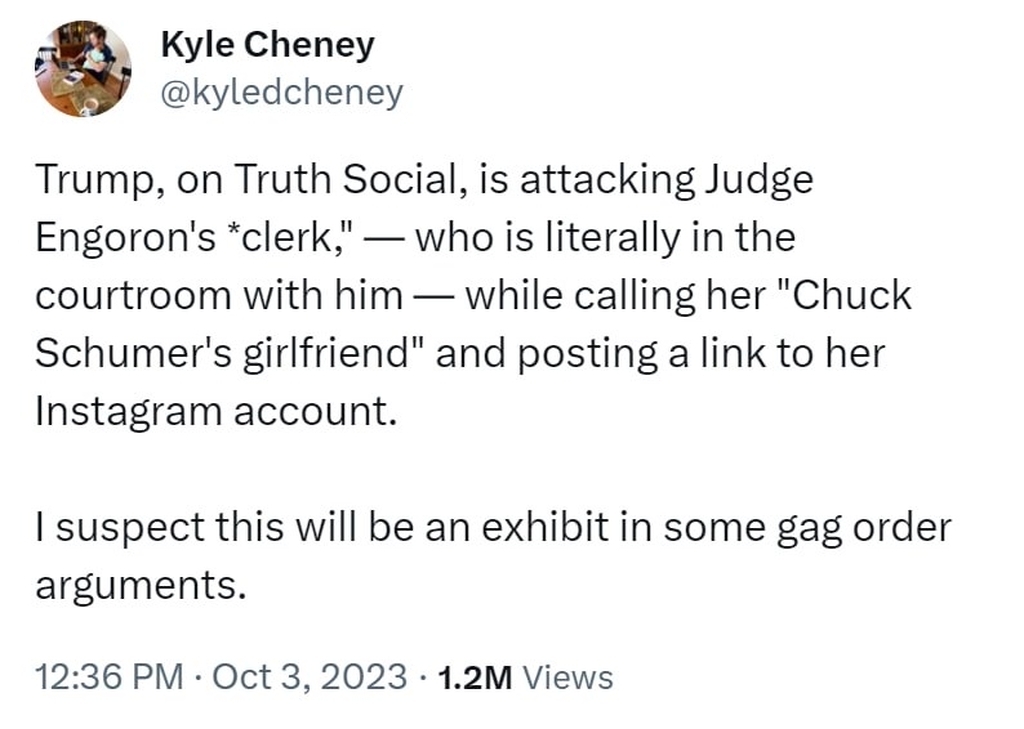Screen dimensions: 1024x729
Task: Click the word "courtroom" in the tweet
Action: (x=133, y=296)
